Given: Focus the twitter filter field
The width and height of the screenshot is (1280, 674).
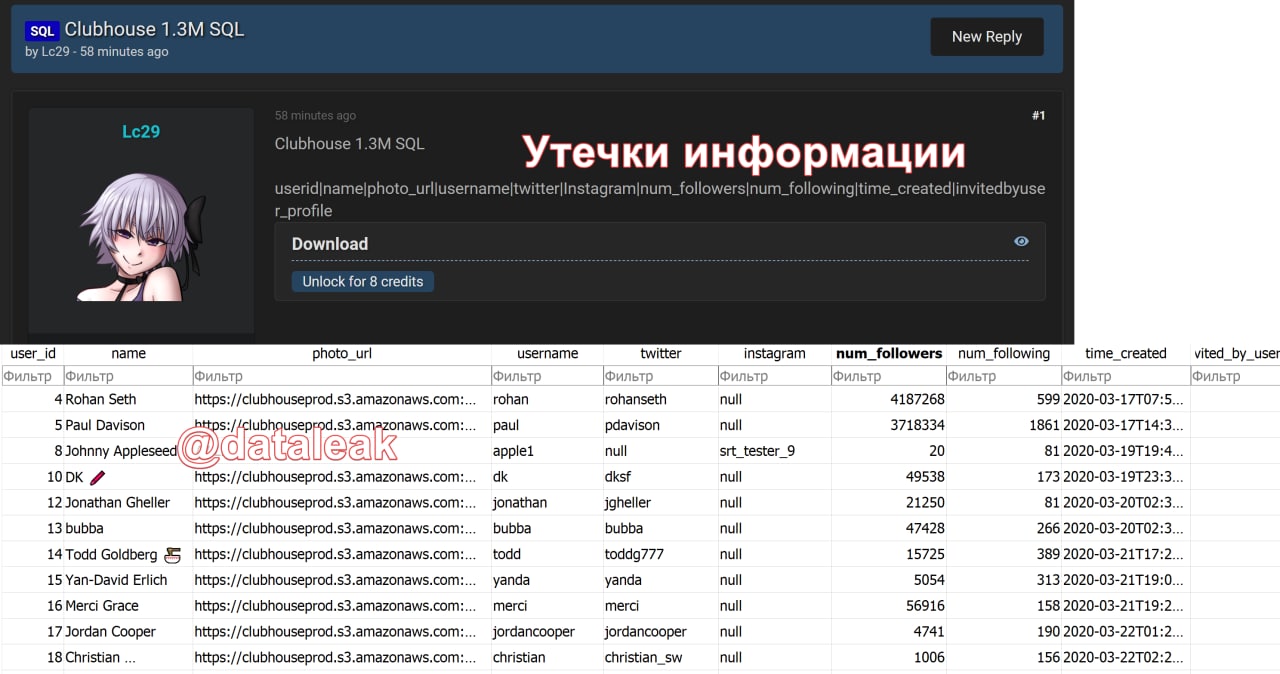Looking at the screenshot, I should pos(661,376).
